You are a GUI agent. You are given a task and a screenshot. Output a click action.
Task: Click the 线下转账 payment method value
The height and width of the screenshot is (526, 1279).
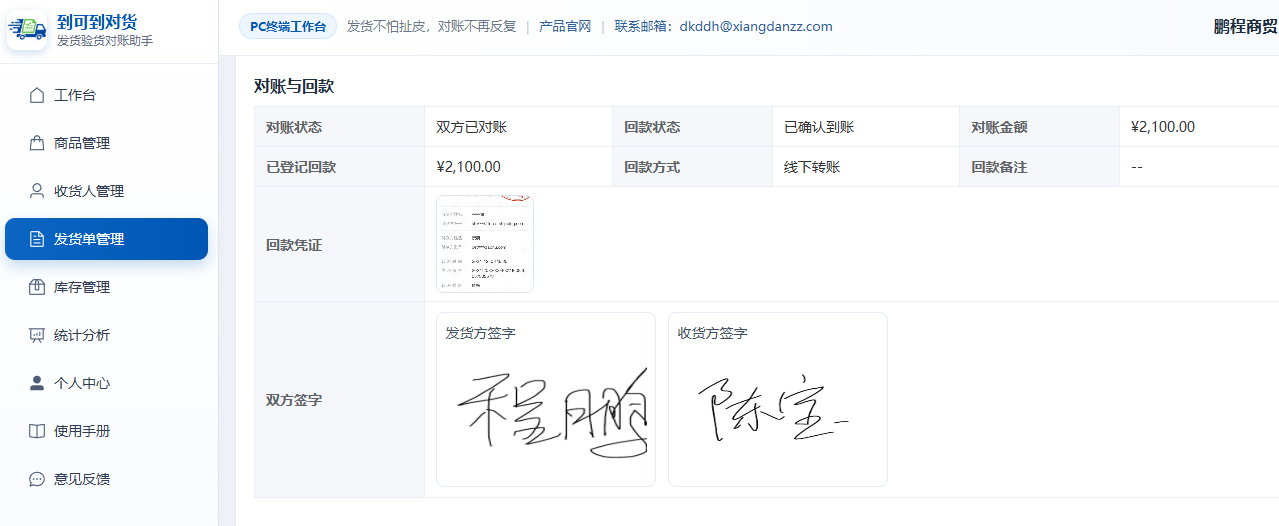click(x=812, y=167)
